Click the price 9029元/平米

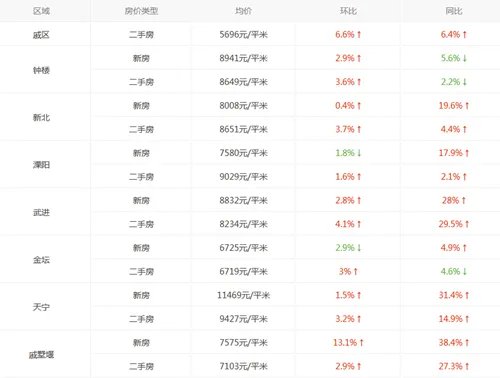243,176
